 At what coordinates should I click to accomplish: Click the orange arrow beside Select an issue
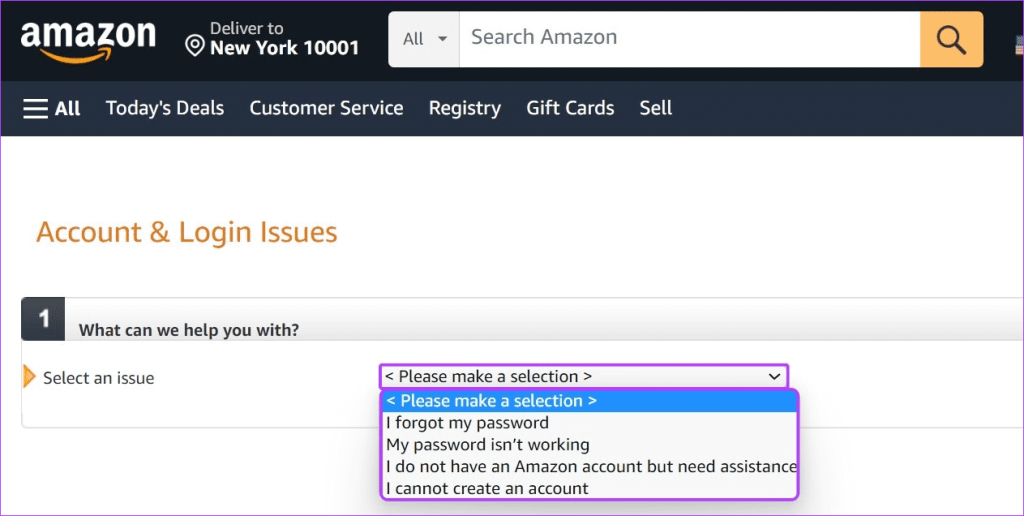tap(29, 377)
